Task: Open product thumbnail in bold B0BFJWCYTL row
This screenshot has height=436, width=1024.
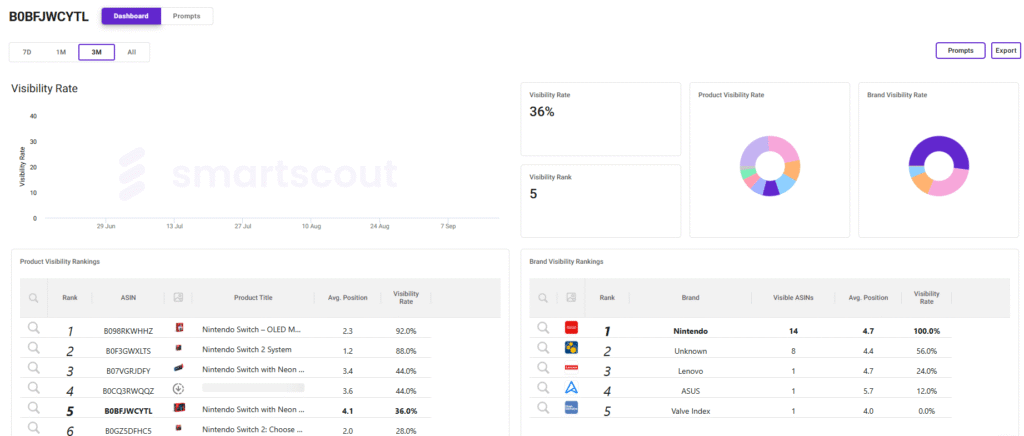Action: point(178,408)
